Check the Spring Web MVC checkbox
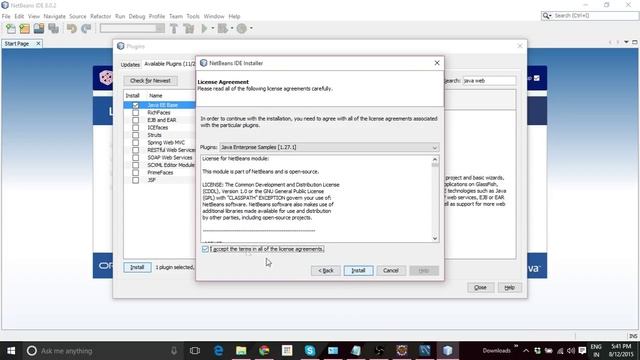 click(x=136, y=143)
